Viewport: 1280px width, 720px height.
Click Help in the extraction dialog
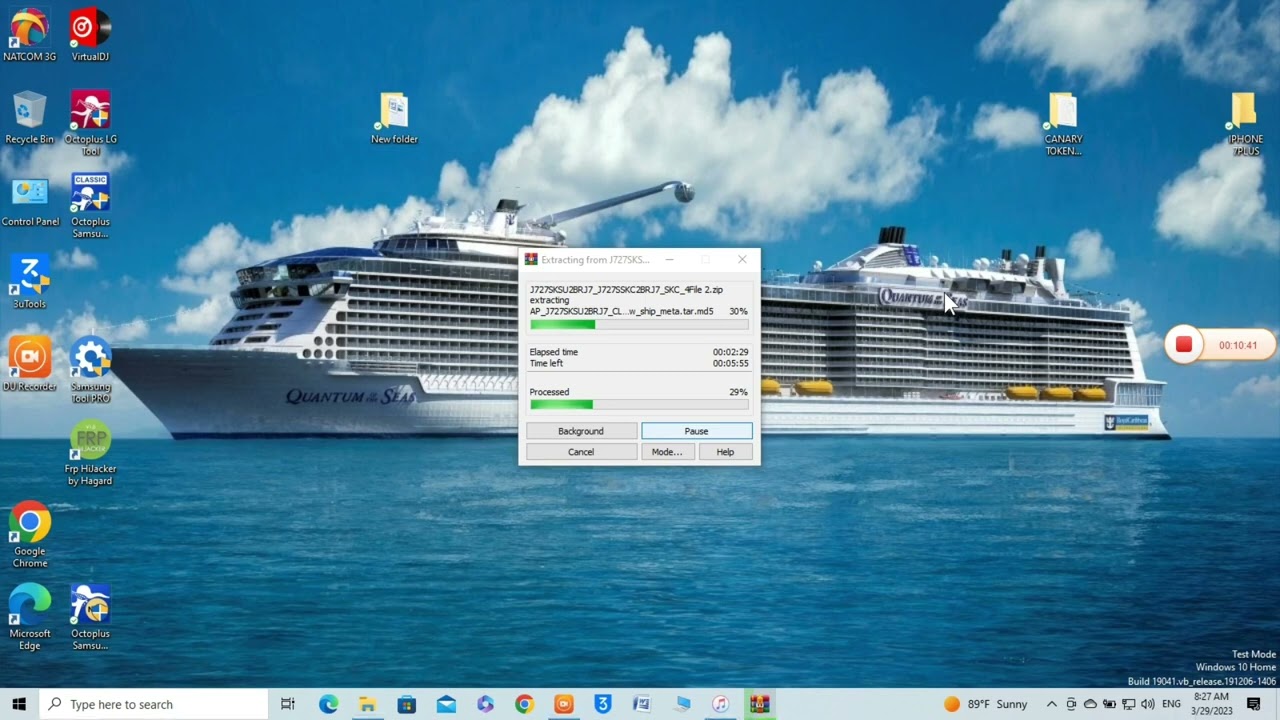point(725,452)
